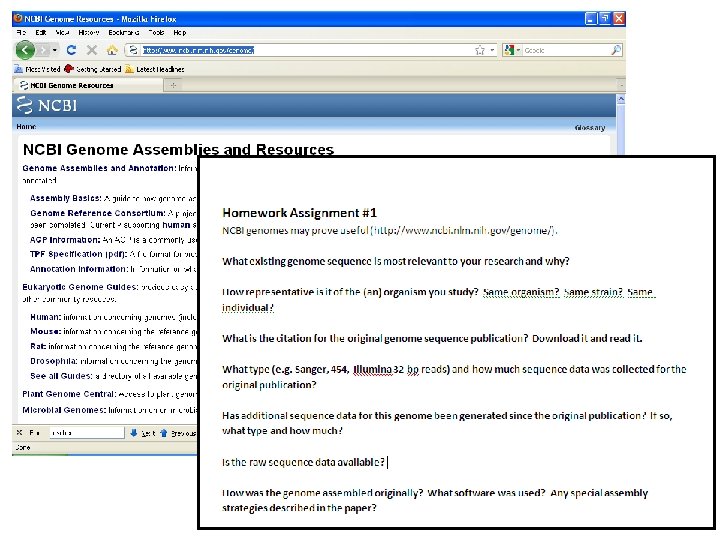Open the See all Guides link
This screenshot has height=540, width=720.
61,376
